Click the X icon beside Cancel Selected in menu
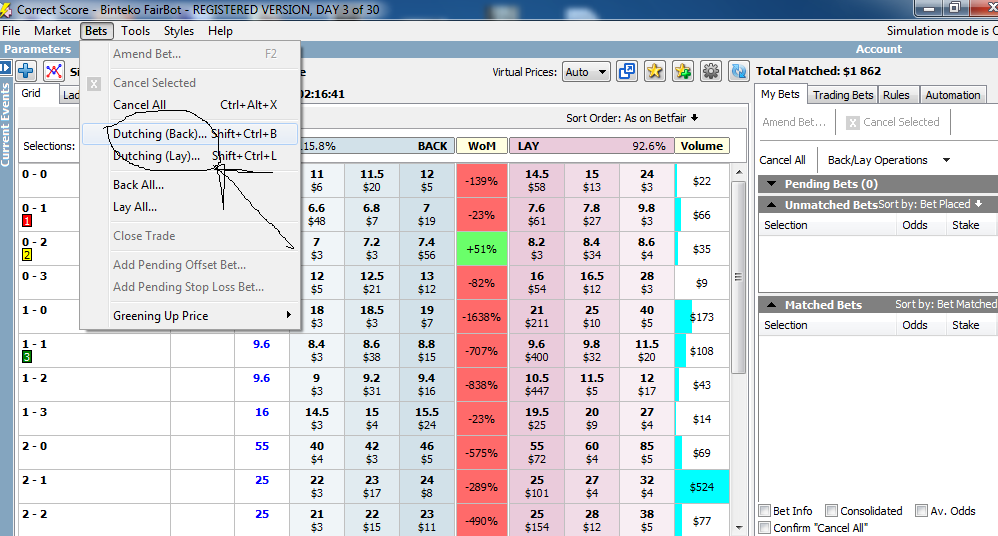Image resolution: width=998 pixels, height=536 pixels. tap(94, 83)
